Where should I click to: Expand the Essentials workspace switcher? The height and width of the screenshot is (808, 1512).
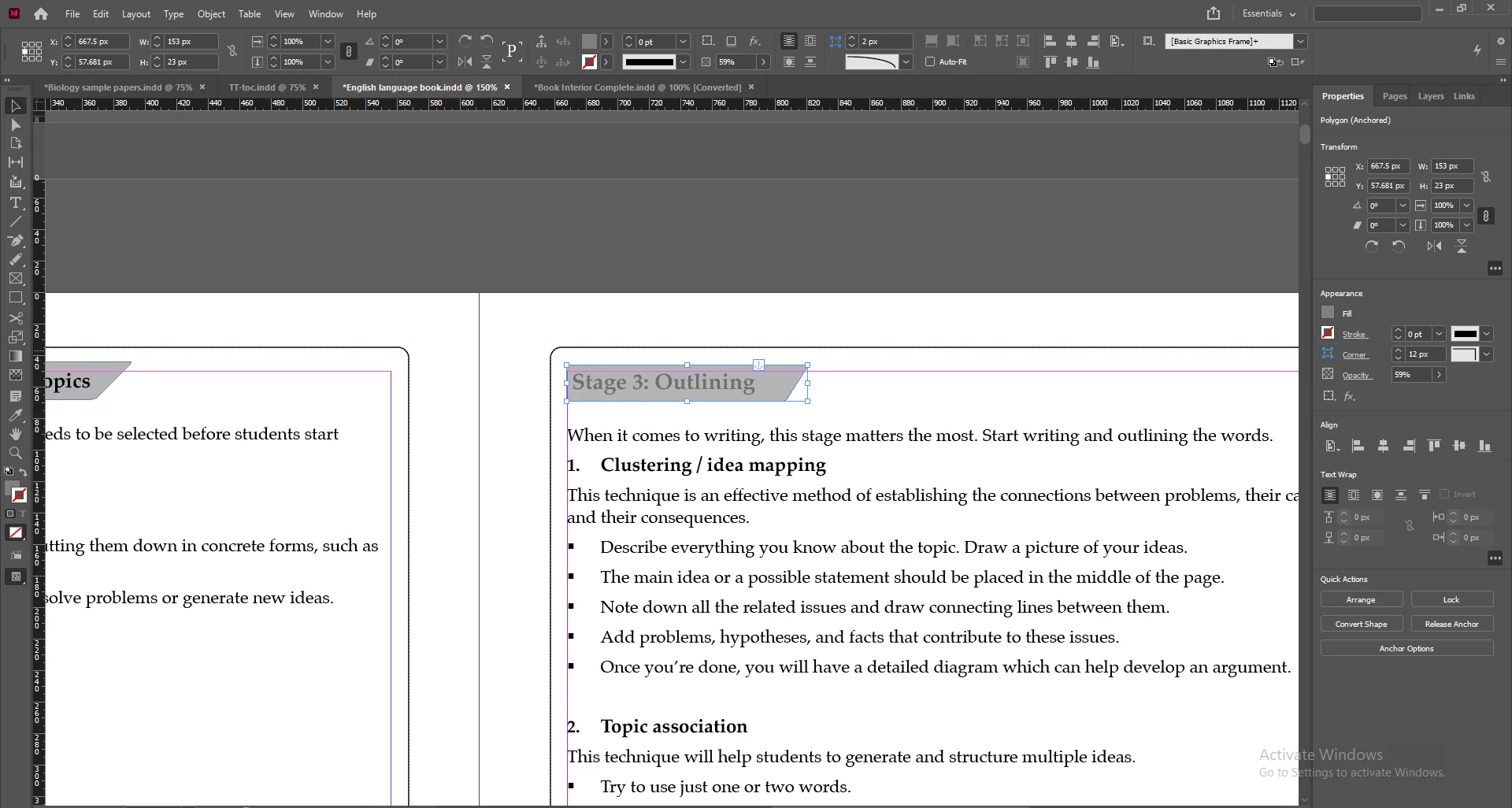click(1269, 13)
